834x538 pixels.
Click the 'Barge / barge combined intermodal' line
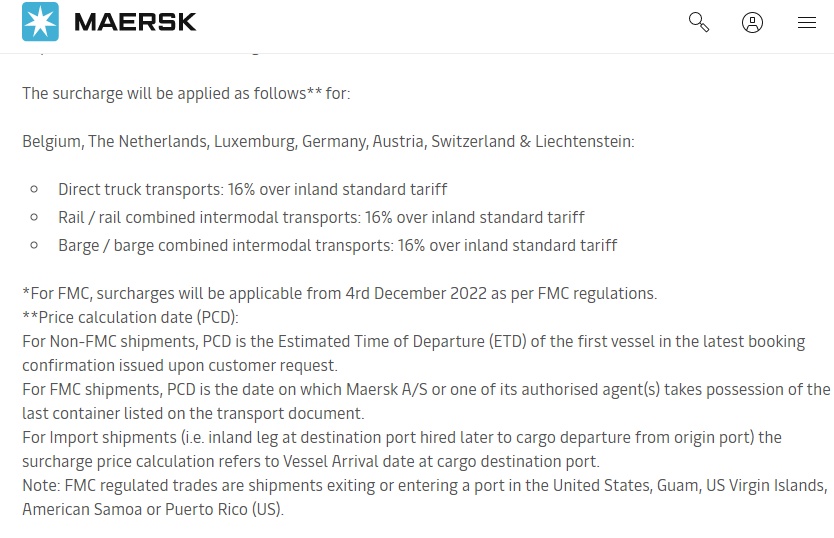337,245
